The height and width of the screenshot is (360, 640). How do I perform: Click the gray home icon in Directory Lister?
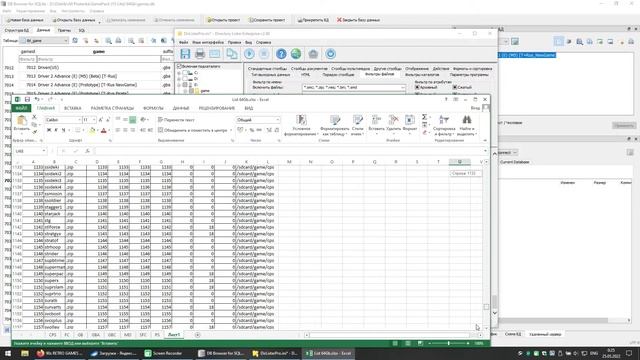click(x=313, y=54)
